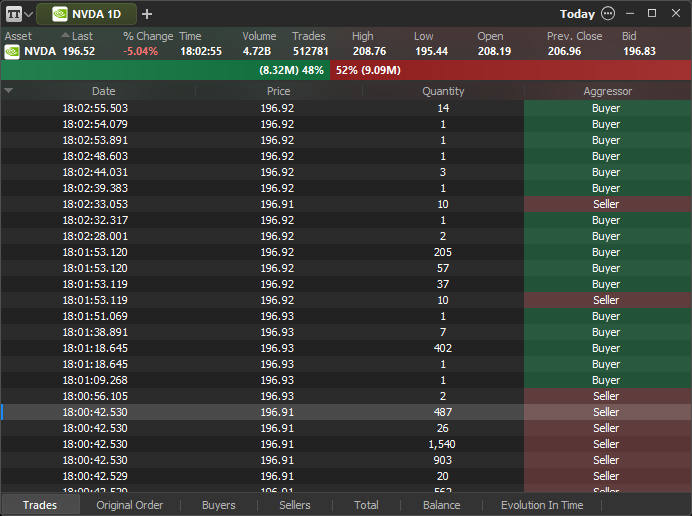Click the Aggressor column header
Image resolution: width=692 pixels, height=516 pixels.
point(608,91)
